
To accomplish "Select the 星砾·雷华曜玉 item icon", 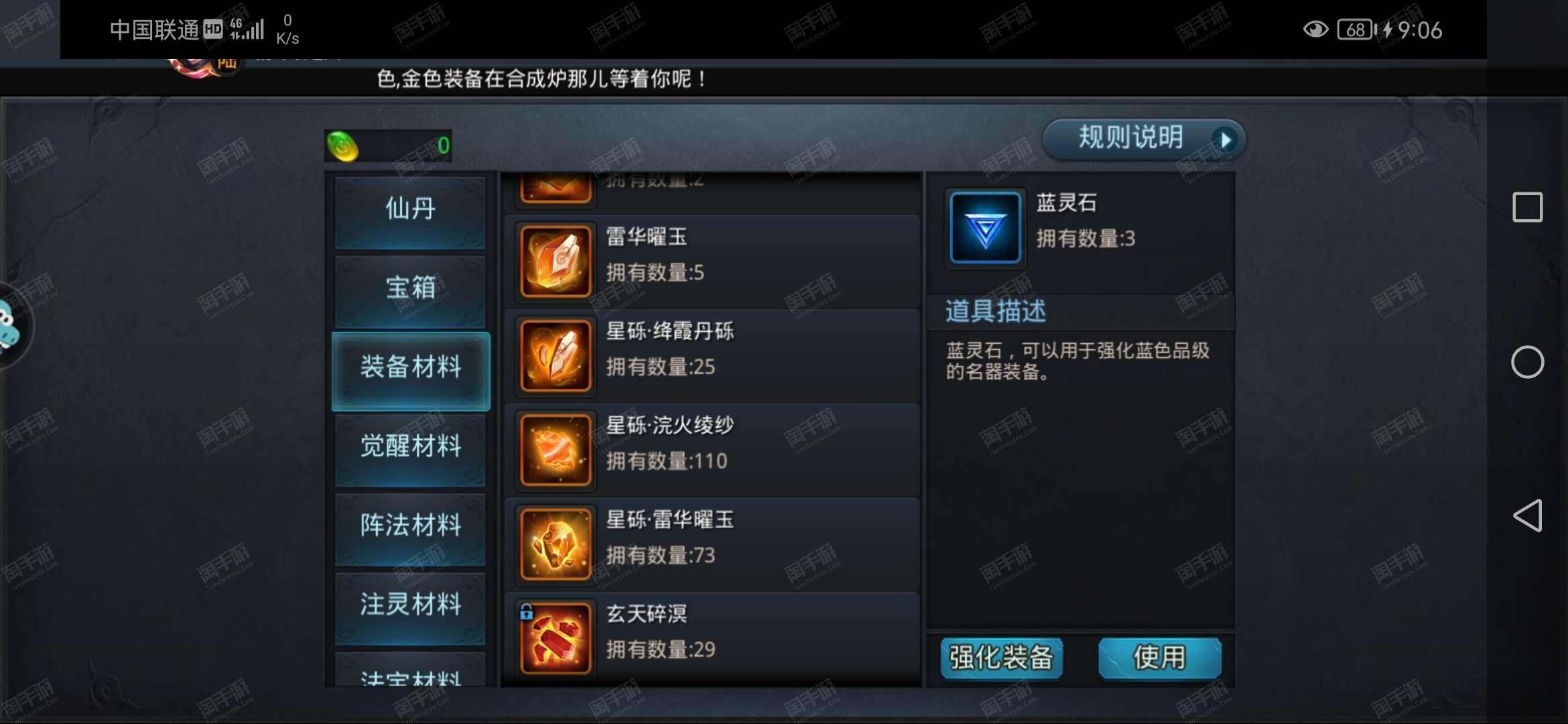I will click(556, 544).
